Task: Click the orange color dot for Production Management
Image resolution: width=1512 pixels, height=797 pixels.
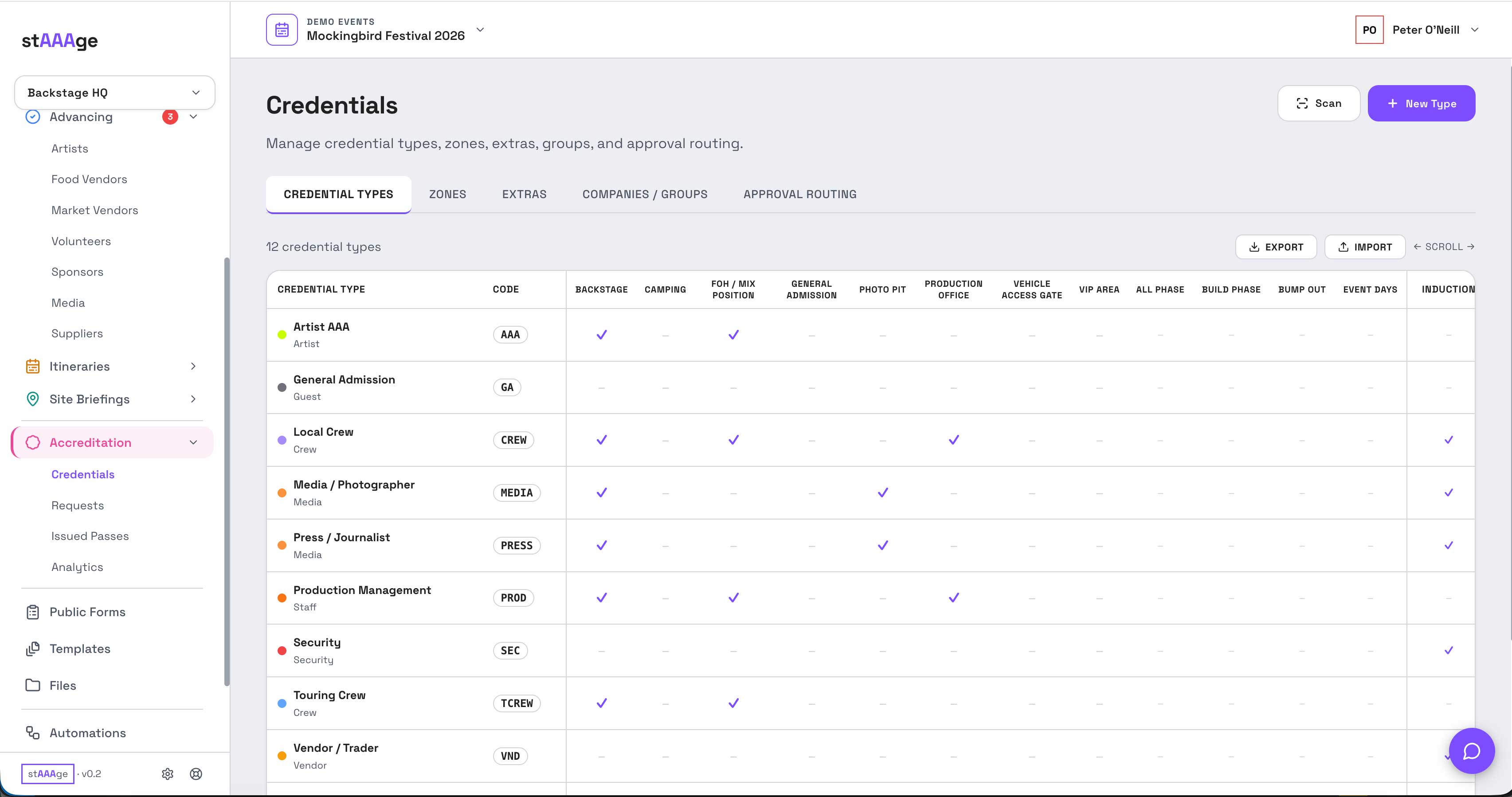Action: [x=282, y=598]
